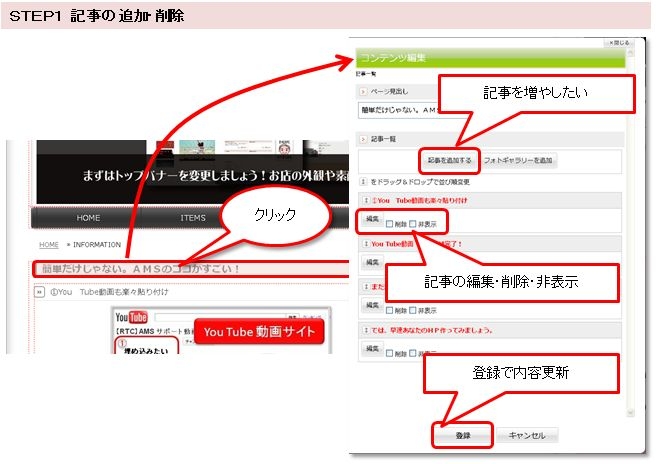
Task: Click the YouTube logo in embedded screenshot
Action: tap(131, 317)
